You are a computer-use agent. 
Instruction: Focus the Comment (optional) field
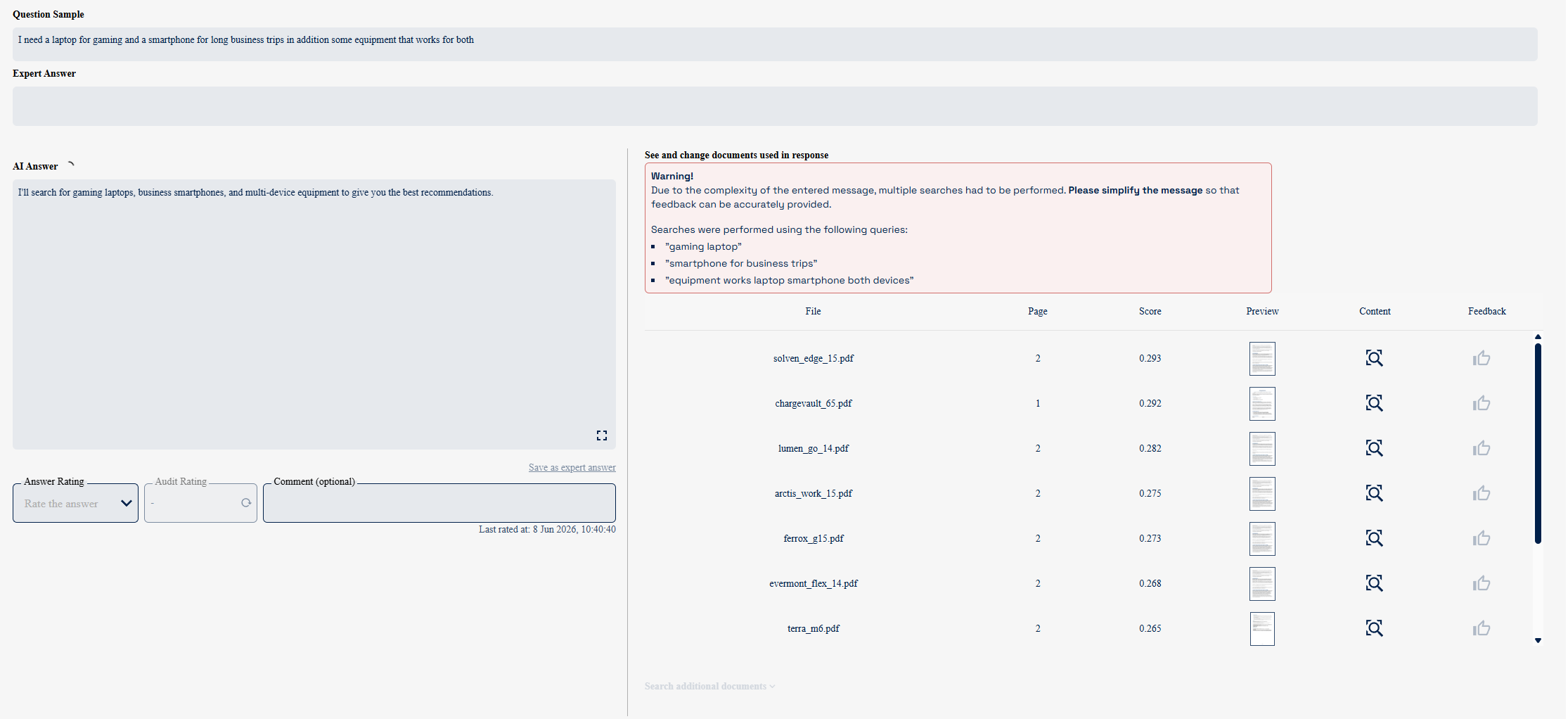coord(439,503)
